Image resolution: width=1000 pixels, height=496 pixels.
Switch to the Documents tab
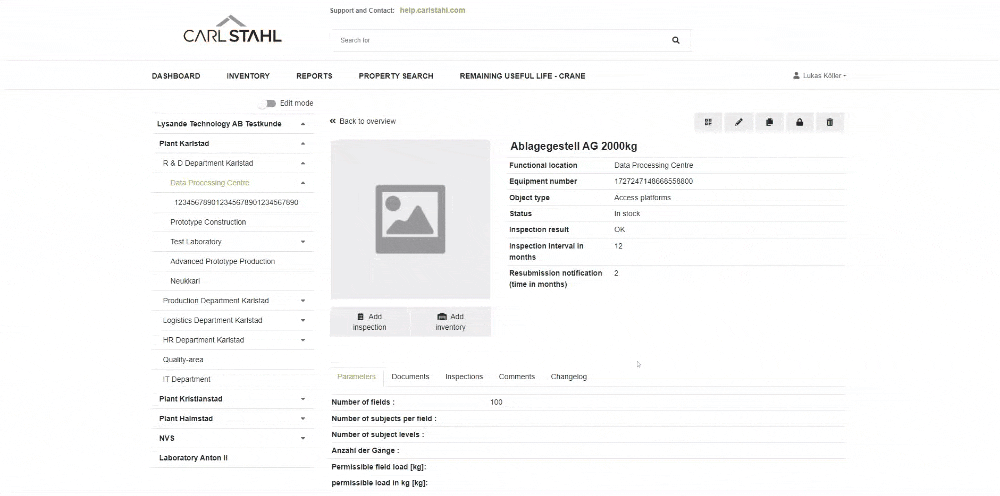(x=410, y=377)
